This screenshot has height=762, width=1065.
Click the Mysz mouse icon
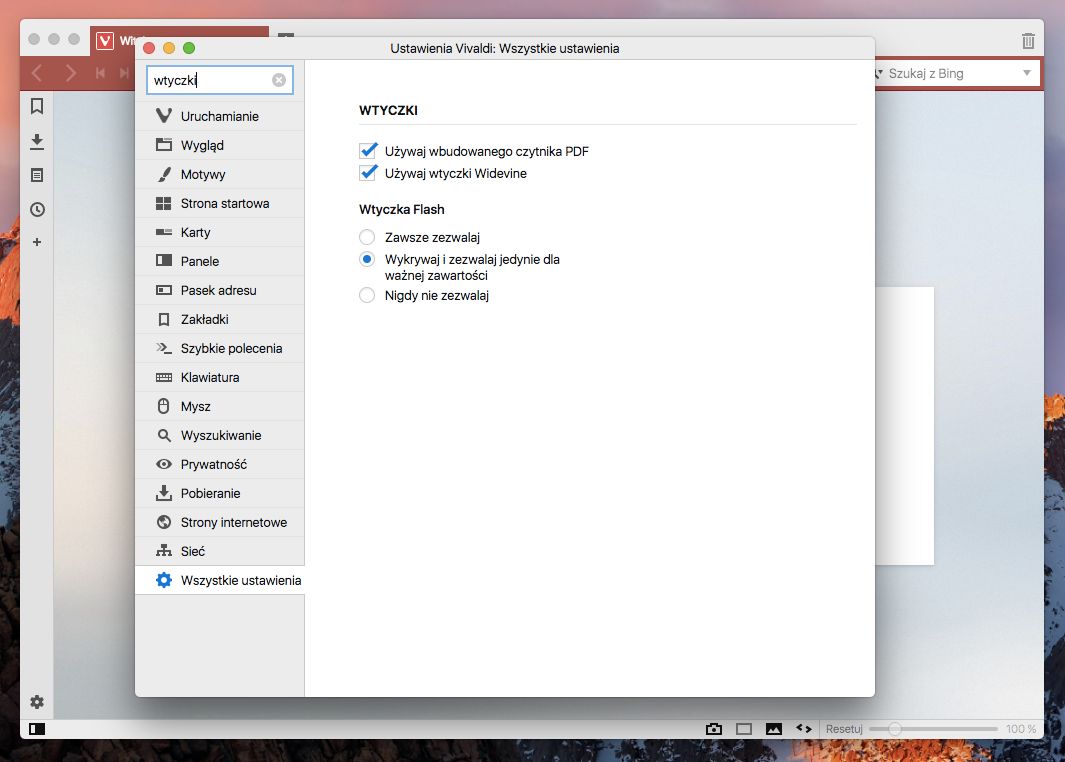coord(164,406)
